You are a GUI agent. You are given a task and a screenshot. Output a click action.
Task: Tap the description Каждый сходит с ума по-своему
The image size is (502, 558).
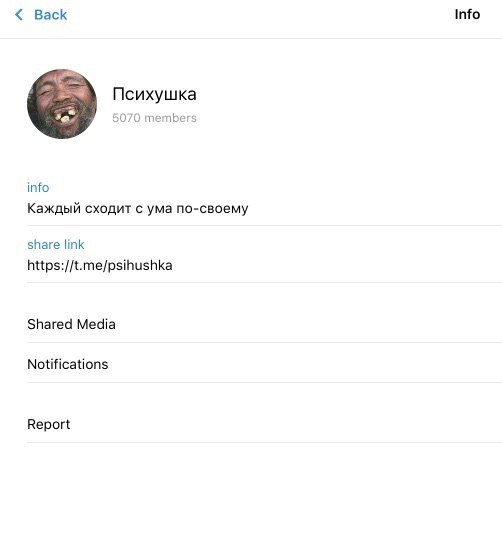tap(138, 209)
